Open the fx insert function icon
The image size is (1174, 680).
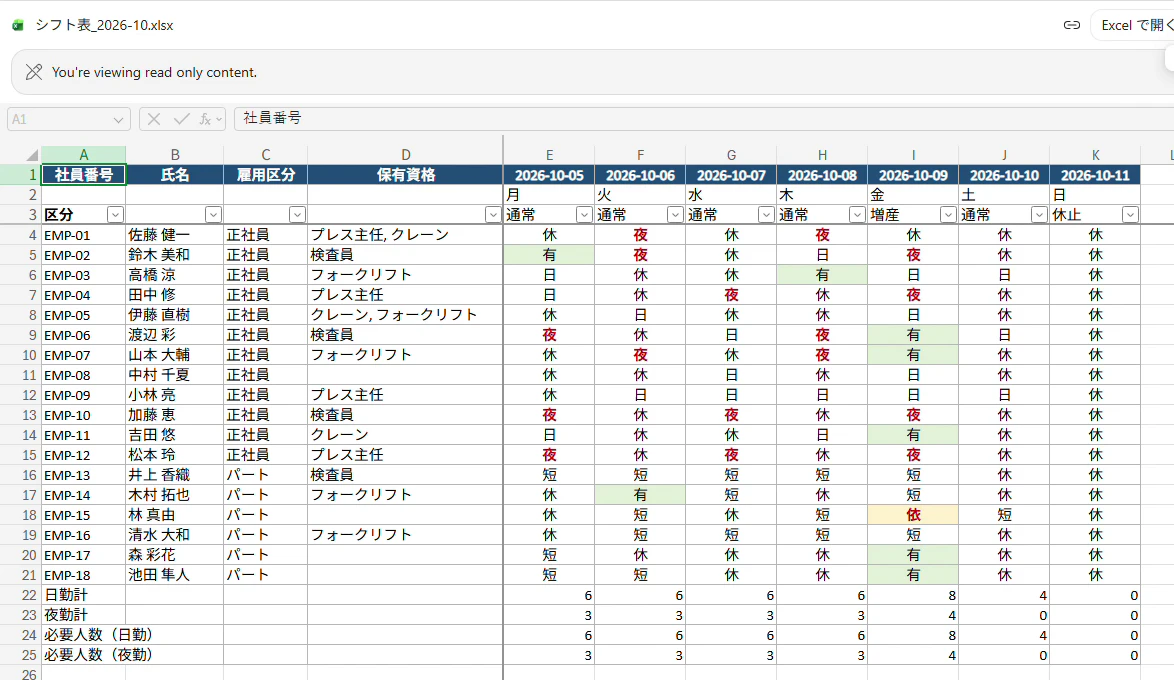pyautogui.click(x=204, y=119)
